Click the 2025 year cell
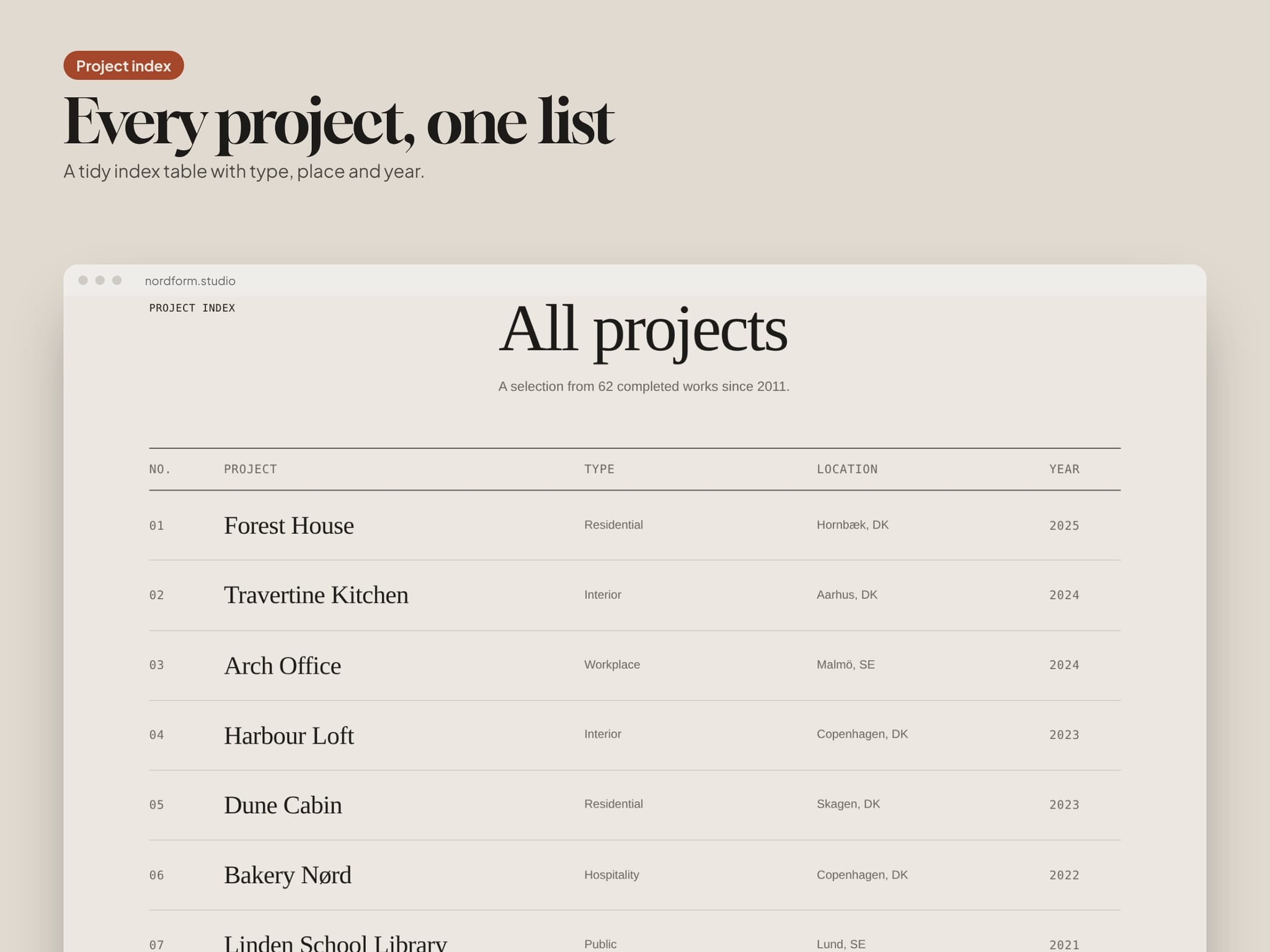 1064,526
